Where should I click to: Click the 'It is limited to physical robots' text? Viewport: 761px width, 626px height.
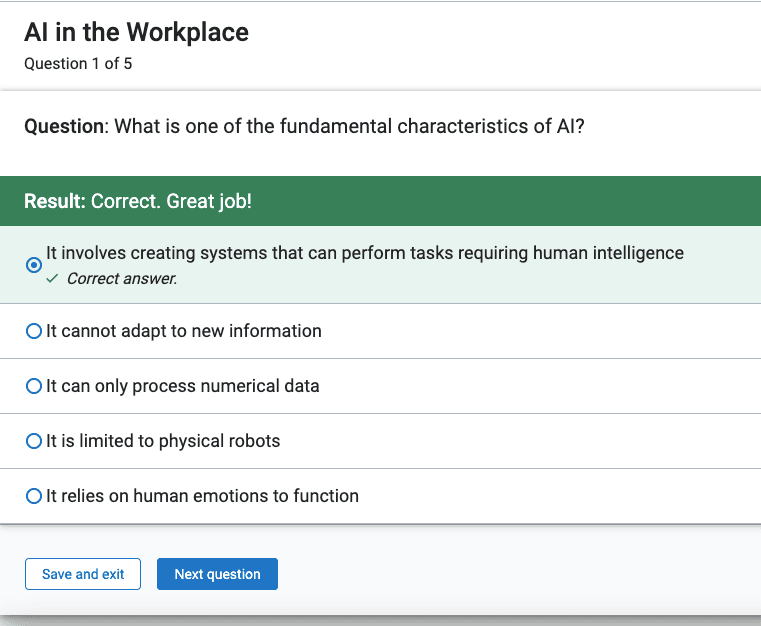pyautogui.click(x=163, y=441)
